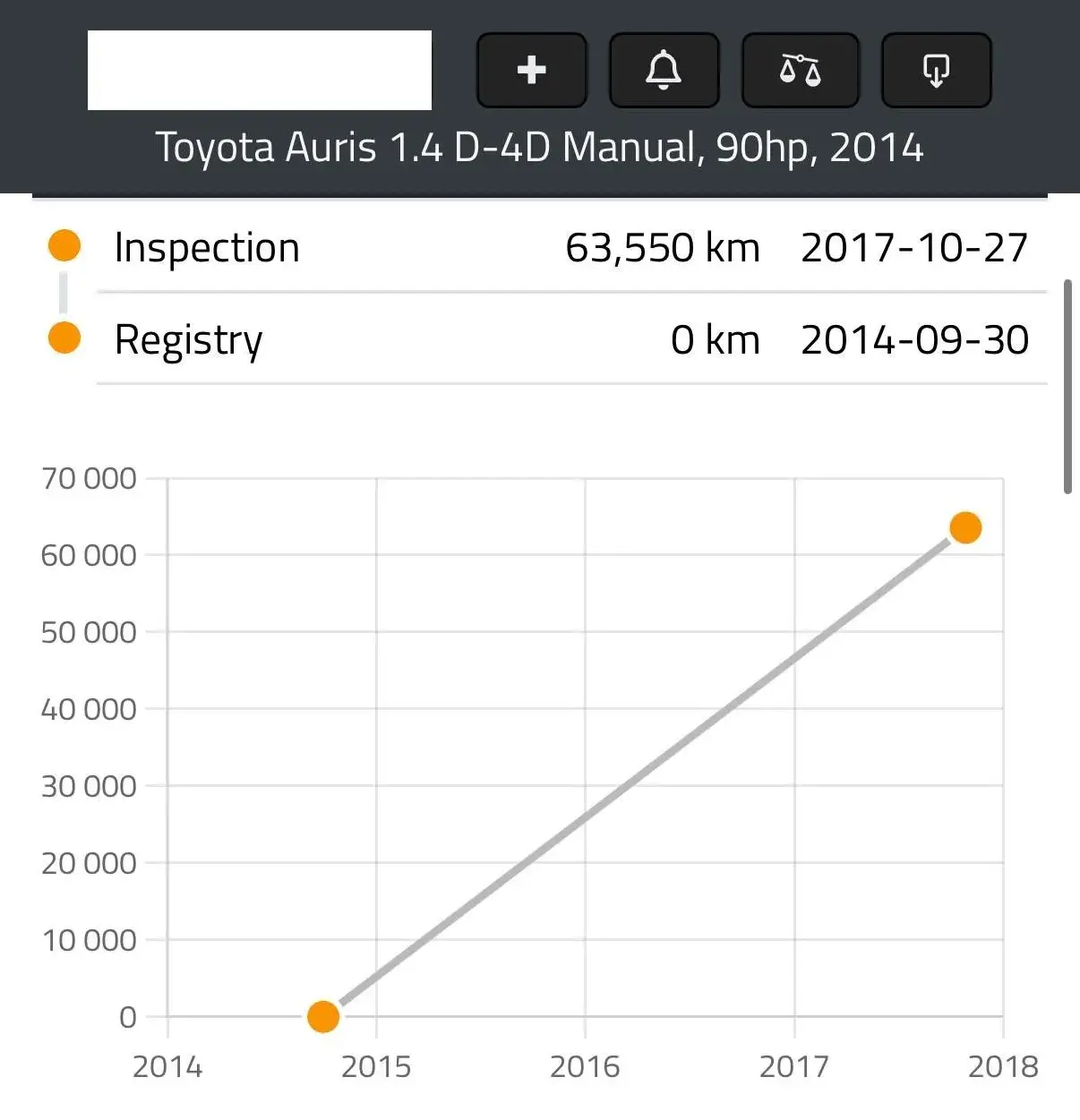The height and width of the screenshot is (1120, 1080).
Task: Click the 2014-09-30 registry date
Action: tap(914, 340)
